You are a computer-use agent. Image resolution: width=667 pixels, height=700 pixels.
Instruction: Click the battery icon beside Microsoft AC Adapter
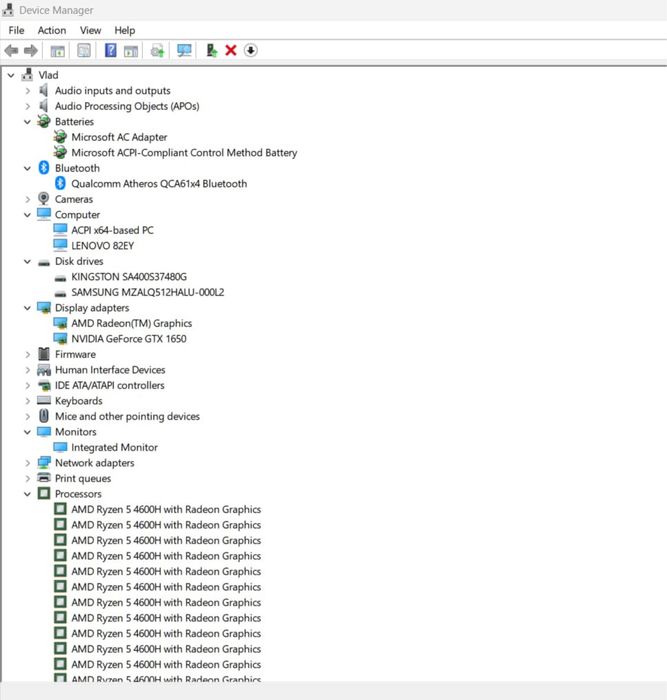coord(60,137)
